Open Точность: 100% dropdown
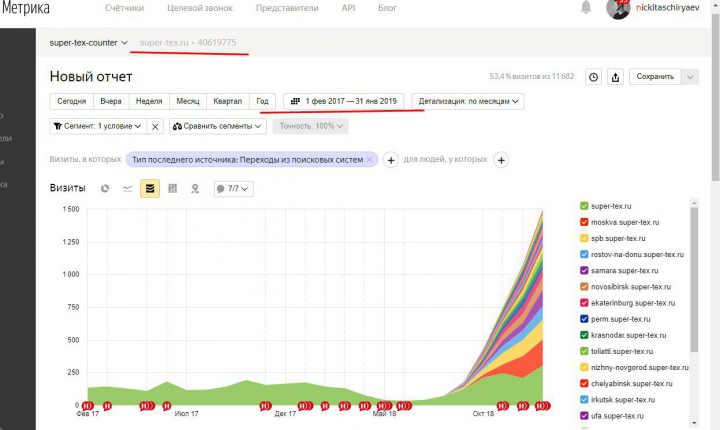 click(310, 126)
